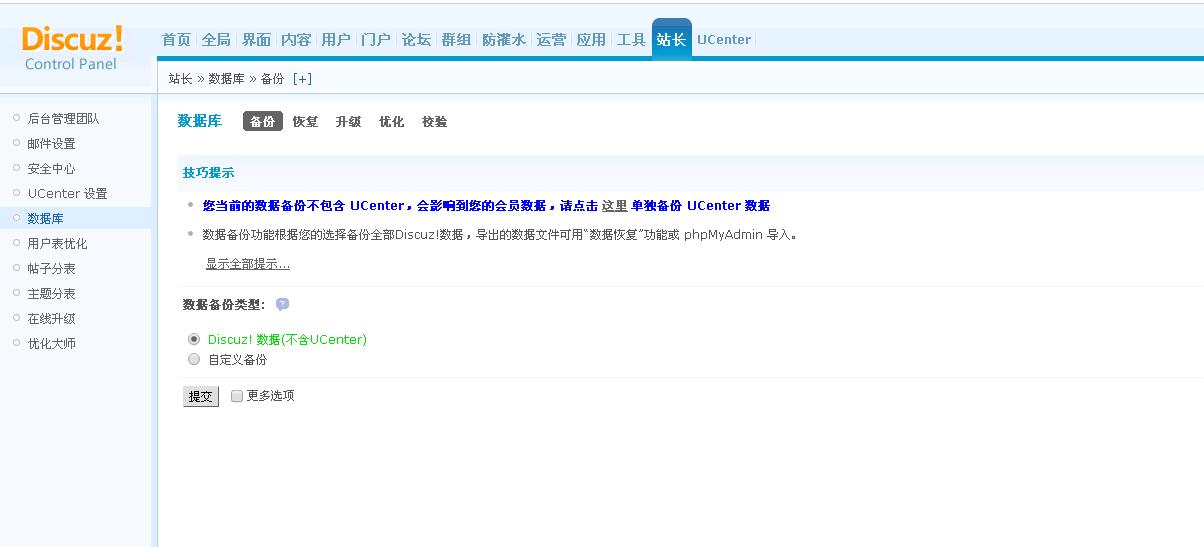The height and width of the screenshot is (547, 1204).
Task: Open UCenter 设置 in the sidebar
Action: 67,193
